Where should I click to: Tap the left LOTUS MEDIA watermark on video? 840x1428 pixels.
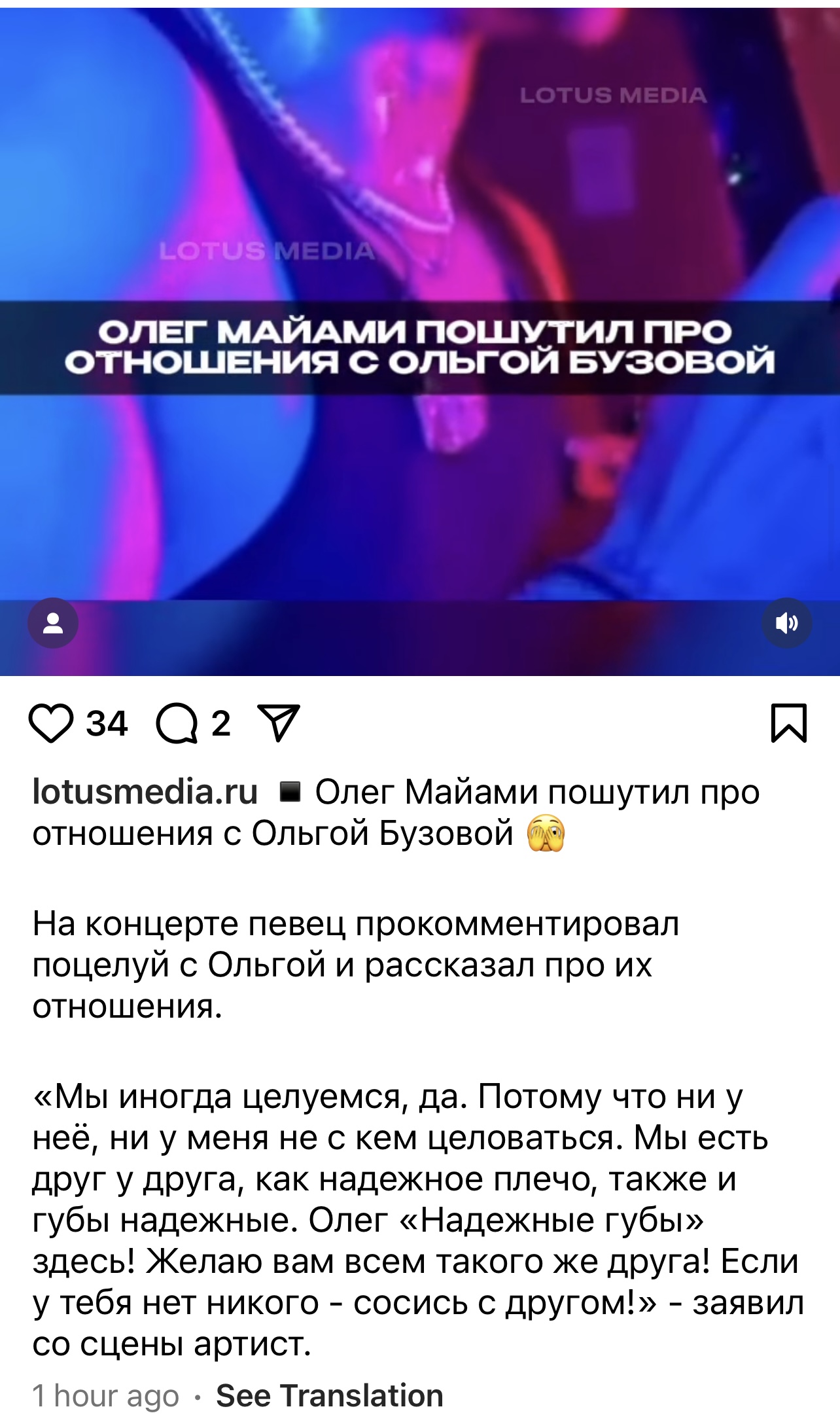(267, 251)
